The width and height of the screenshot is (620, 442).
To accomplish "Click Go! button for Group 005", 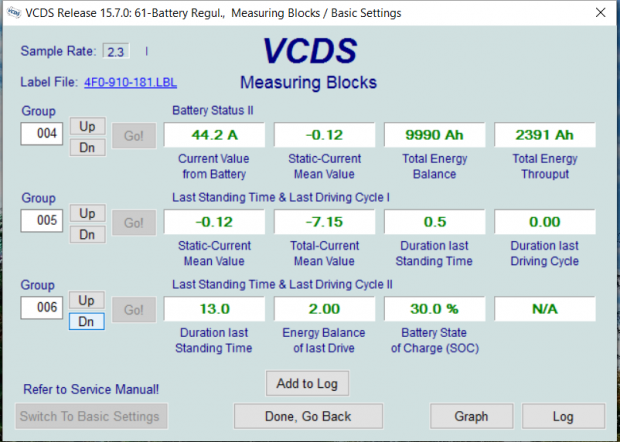I will [134, 223].
